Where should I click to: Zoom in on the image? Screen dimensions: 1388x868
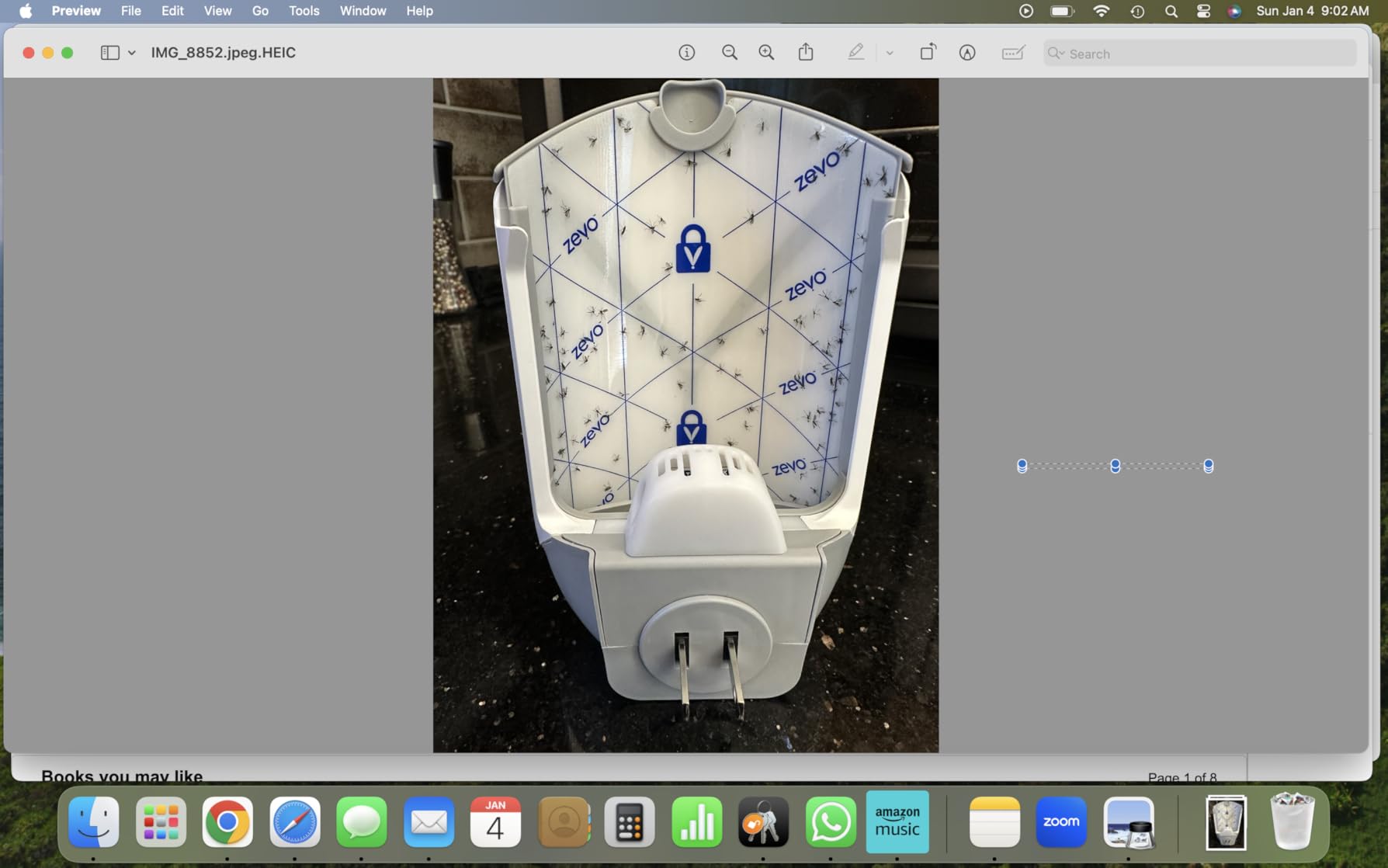coord(766,53)
